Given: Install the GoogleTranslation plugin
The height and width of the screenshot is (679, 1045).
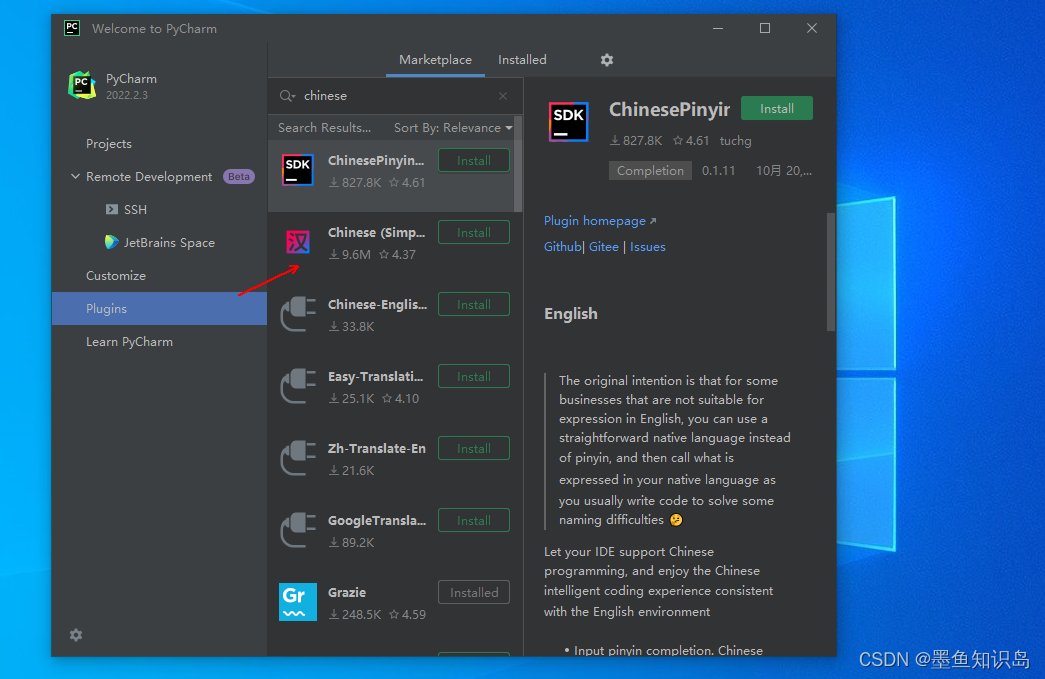Looking at the screenshot, I should pyautogui.click(x=474, y=520).
